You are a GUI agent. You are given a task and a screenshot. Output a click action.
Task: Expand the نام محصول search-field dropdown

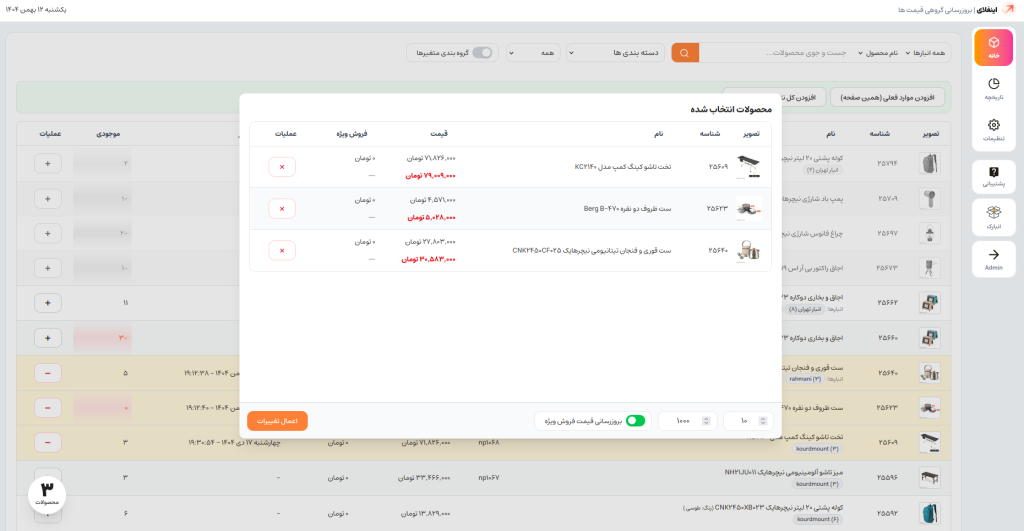click(877, 53)
